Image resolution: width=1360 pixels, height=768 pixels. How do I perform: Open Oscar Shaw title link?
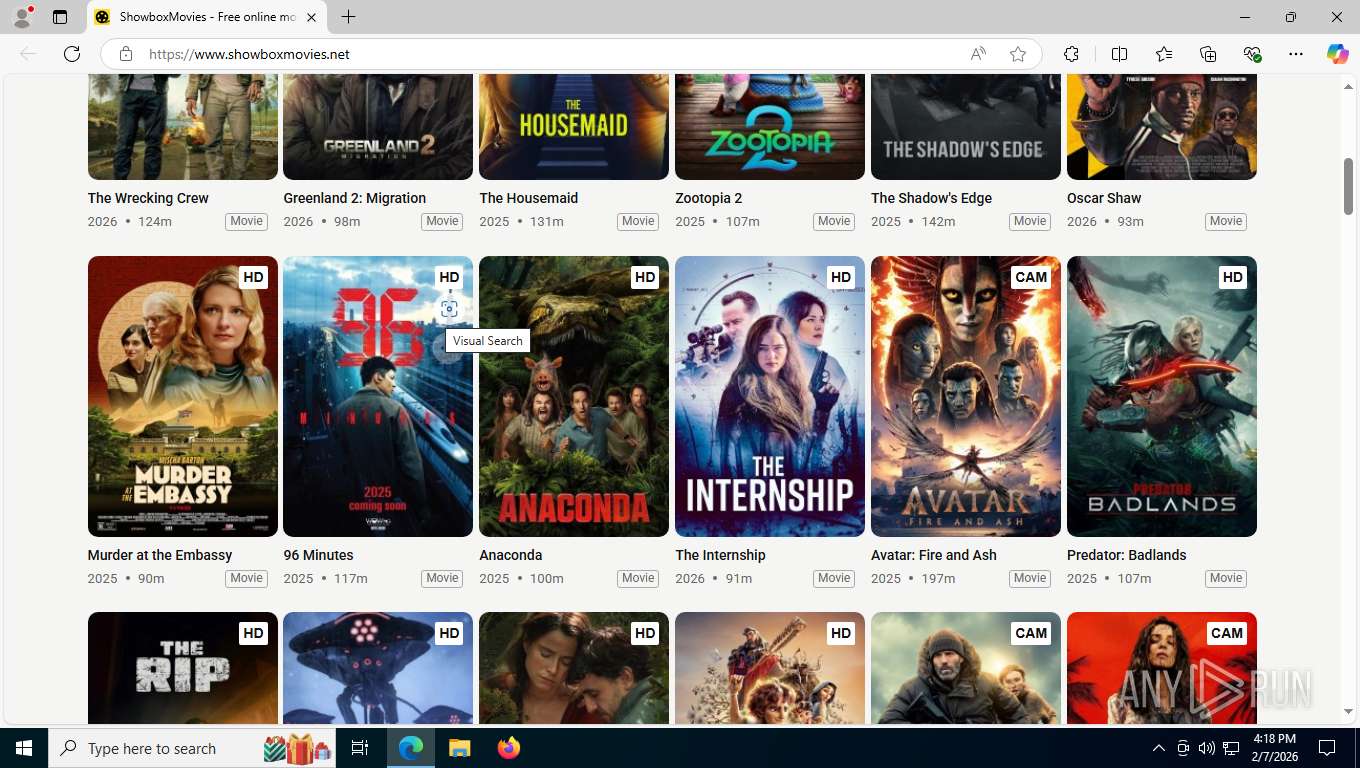point(1104,198)
